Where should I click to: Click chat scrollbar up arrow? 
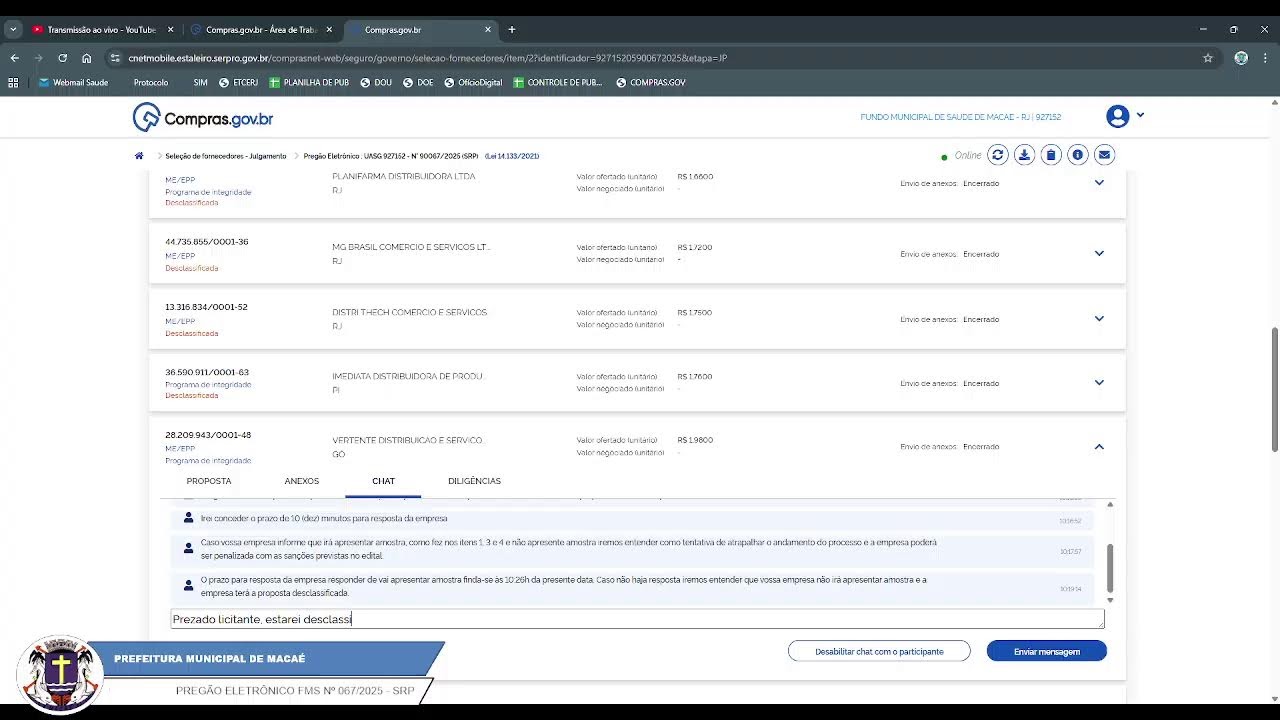click(1109, 504)
